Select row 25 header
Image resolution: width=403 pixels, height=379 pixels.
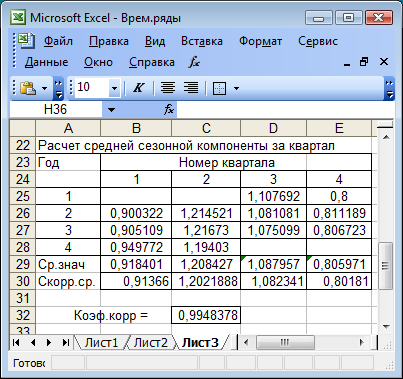(22, 196)
